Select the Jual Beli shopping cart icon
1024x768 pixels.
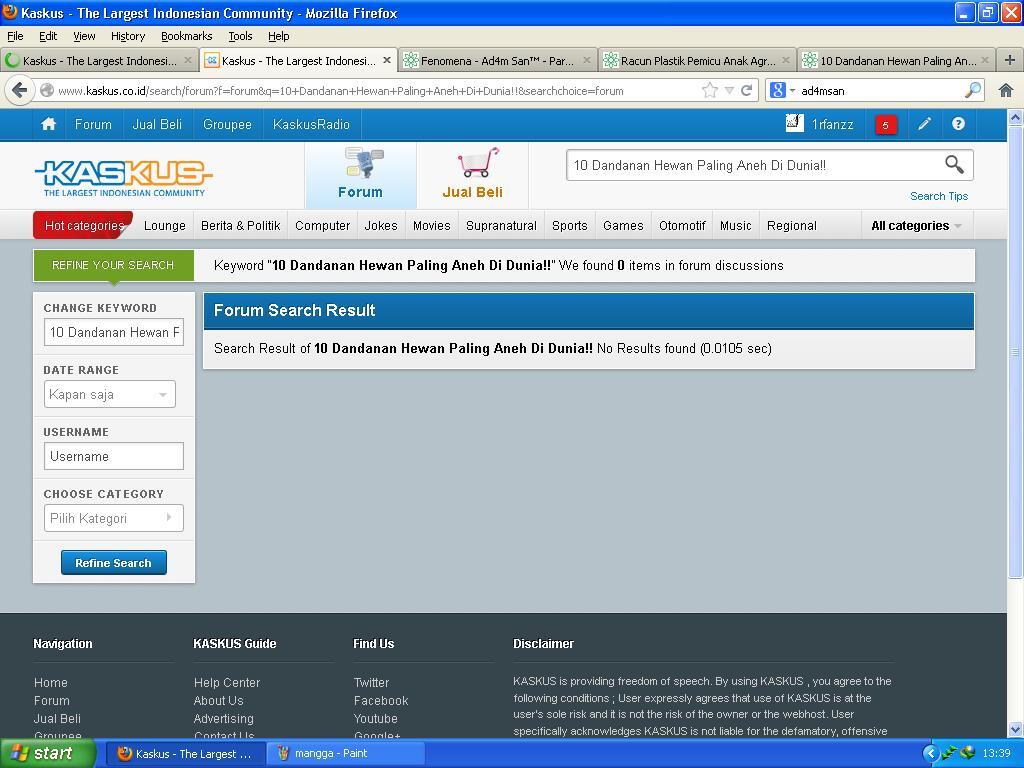[473, 175]
